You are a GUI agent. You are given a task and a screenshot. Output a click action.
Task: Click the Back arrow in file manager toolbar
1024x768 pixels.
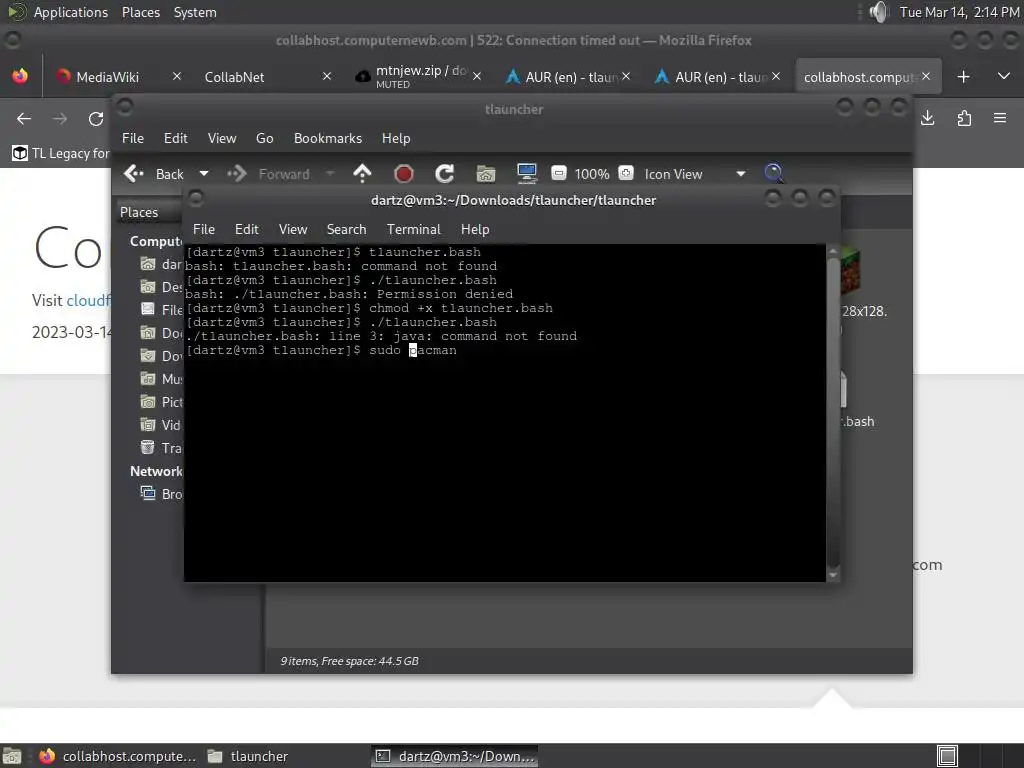pos(134,174)
